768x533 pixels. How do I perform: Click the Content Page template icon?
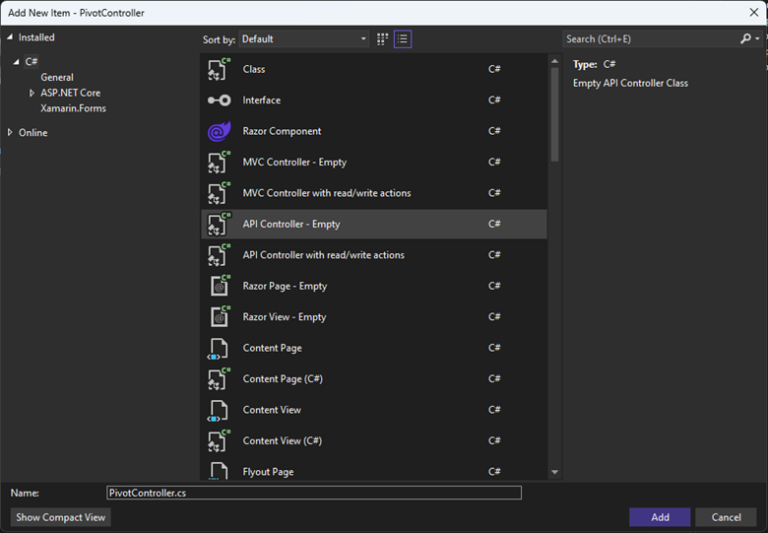click(219, 348)
